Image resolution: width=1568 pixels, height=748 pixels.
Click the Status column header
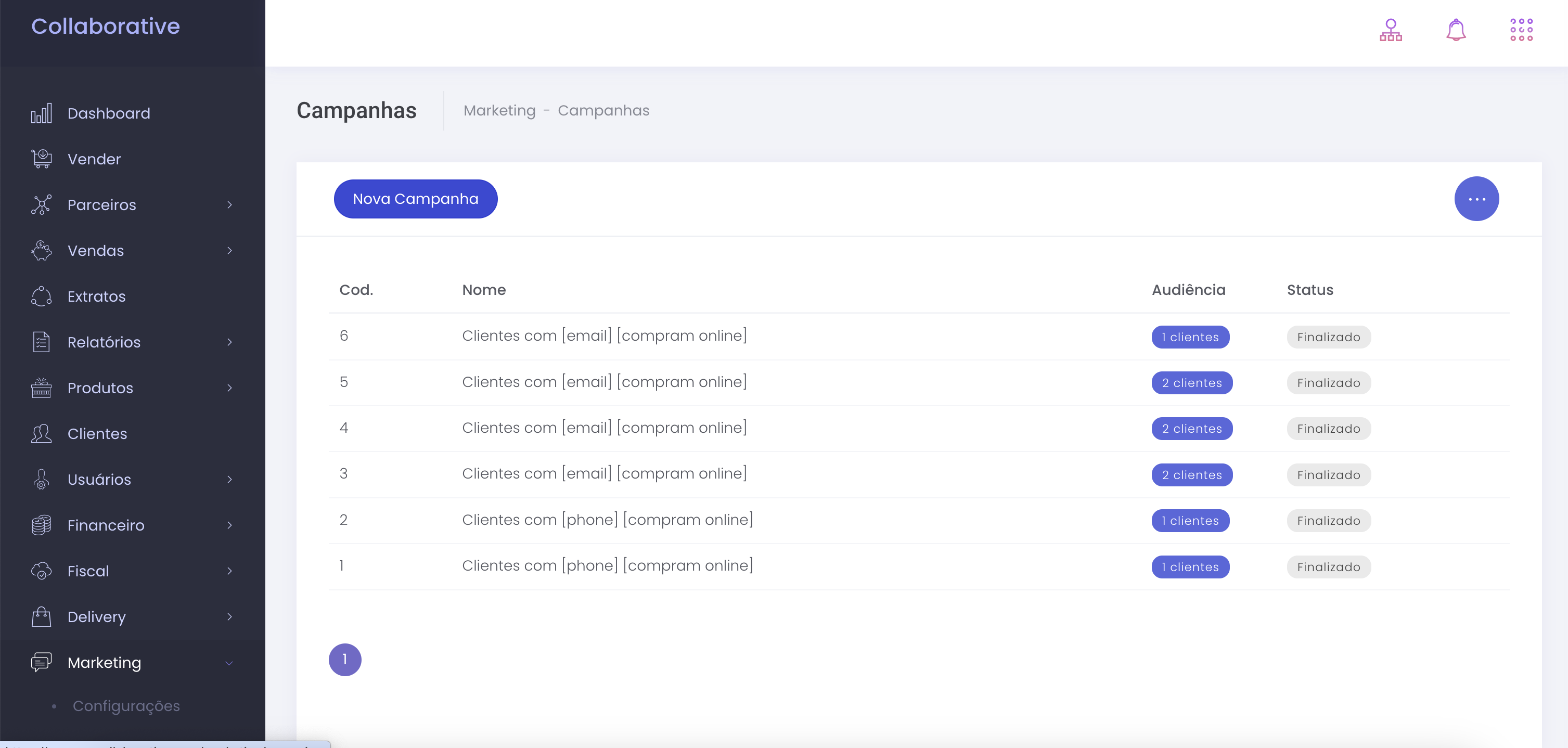(1310, 290)
